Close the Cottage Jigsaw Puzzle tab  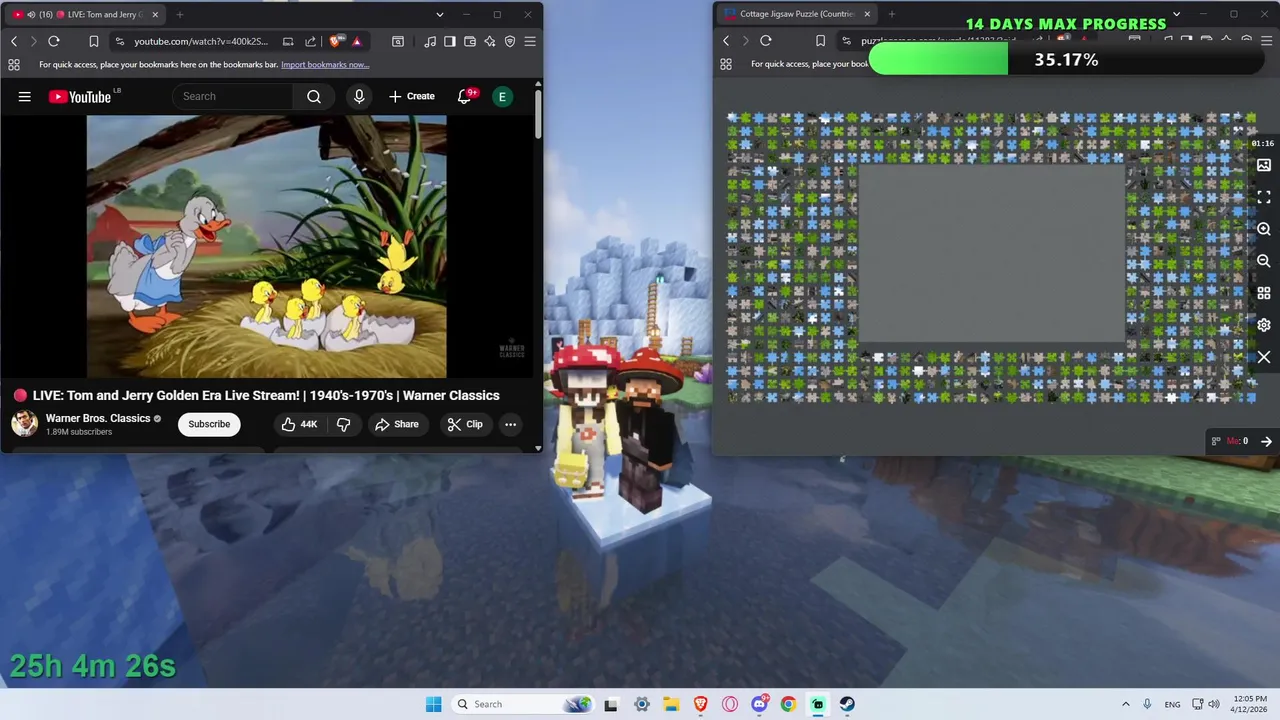coord(867,14)
